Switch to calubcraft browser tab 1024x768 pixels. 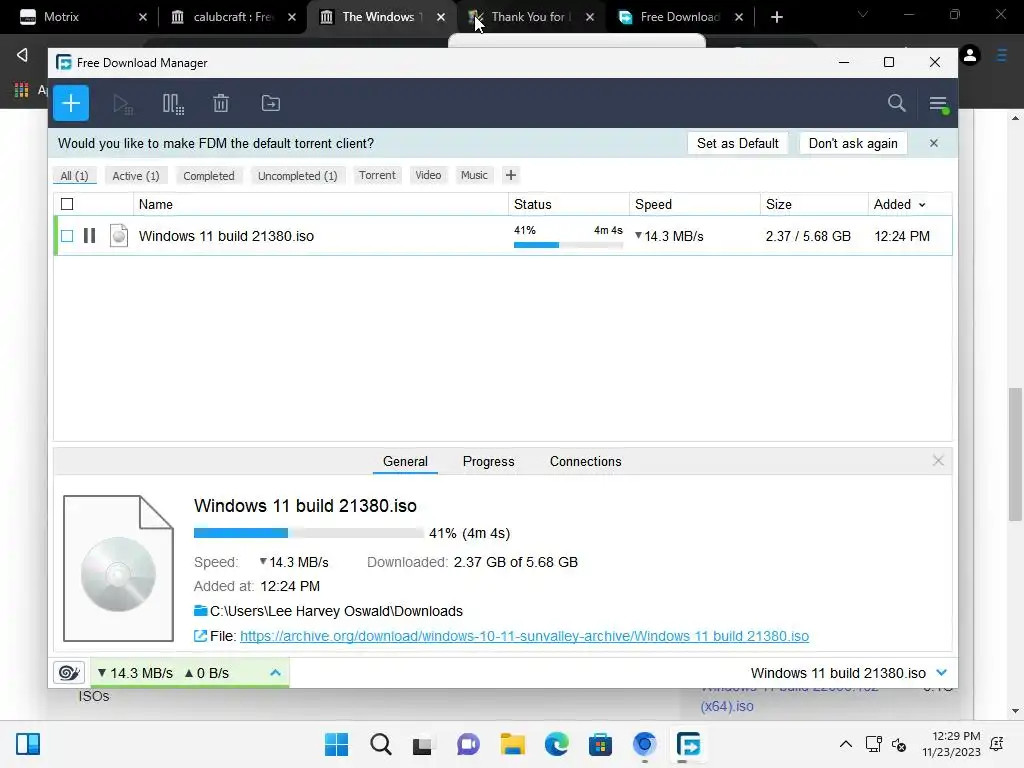(233, 17)
